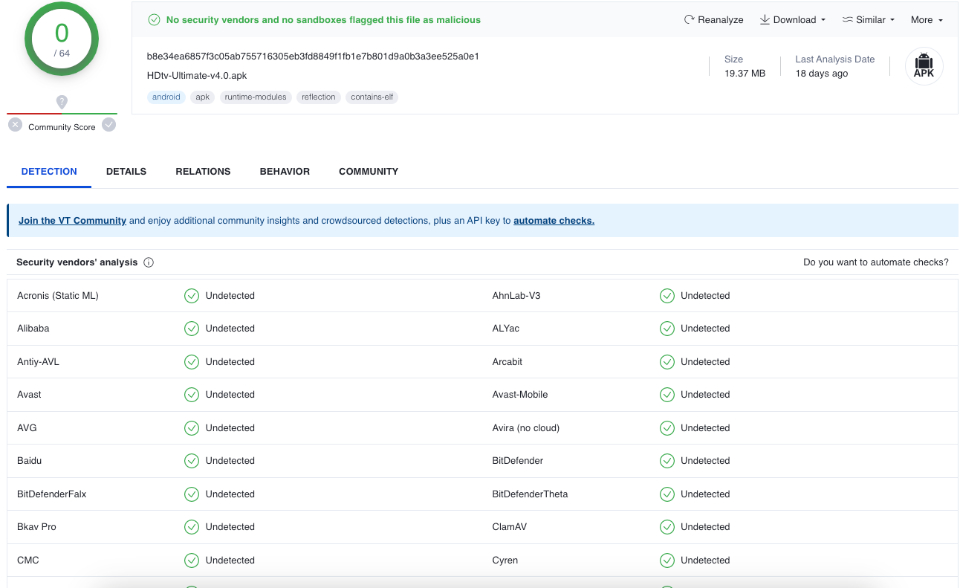Click the automate checks link
Image resolution: width=960 pixels, height=588 pixels.
click(x=554, y=220)
